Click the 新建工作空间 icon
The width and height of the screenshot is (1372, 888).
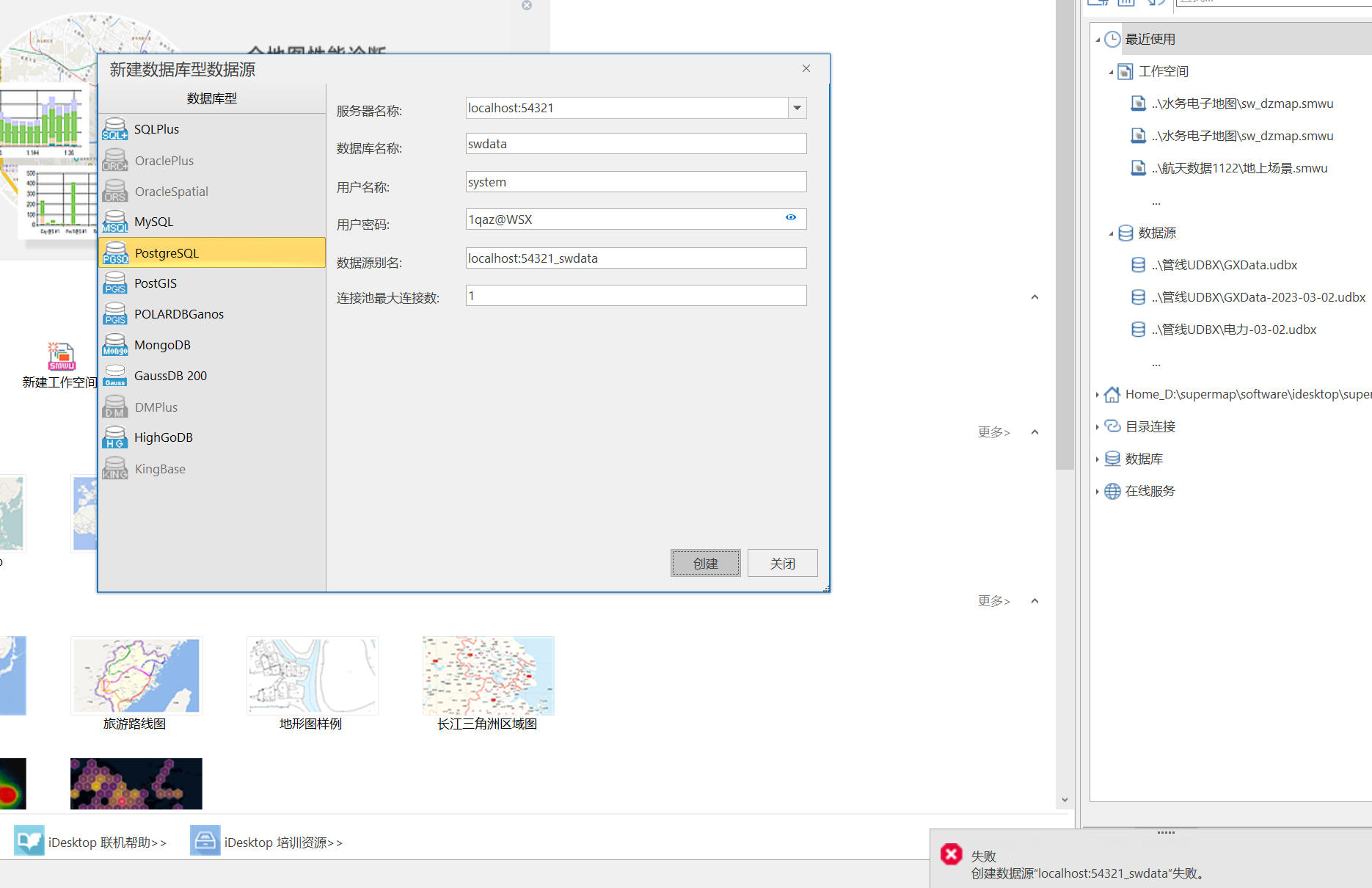coord(61,357)
